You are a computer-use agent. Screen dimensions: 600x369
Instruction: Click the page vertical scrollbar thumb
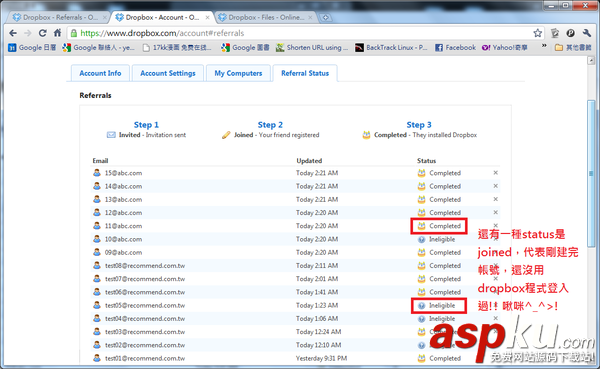(591, 174)
